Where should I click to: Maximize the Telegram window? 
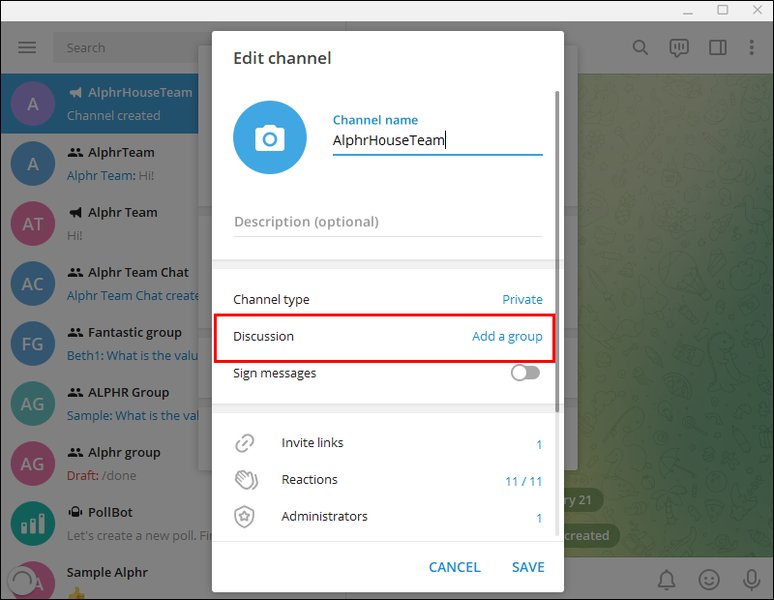722,10
